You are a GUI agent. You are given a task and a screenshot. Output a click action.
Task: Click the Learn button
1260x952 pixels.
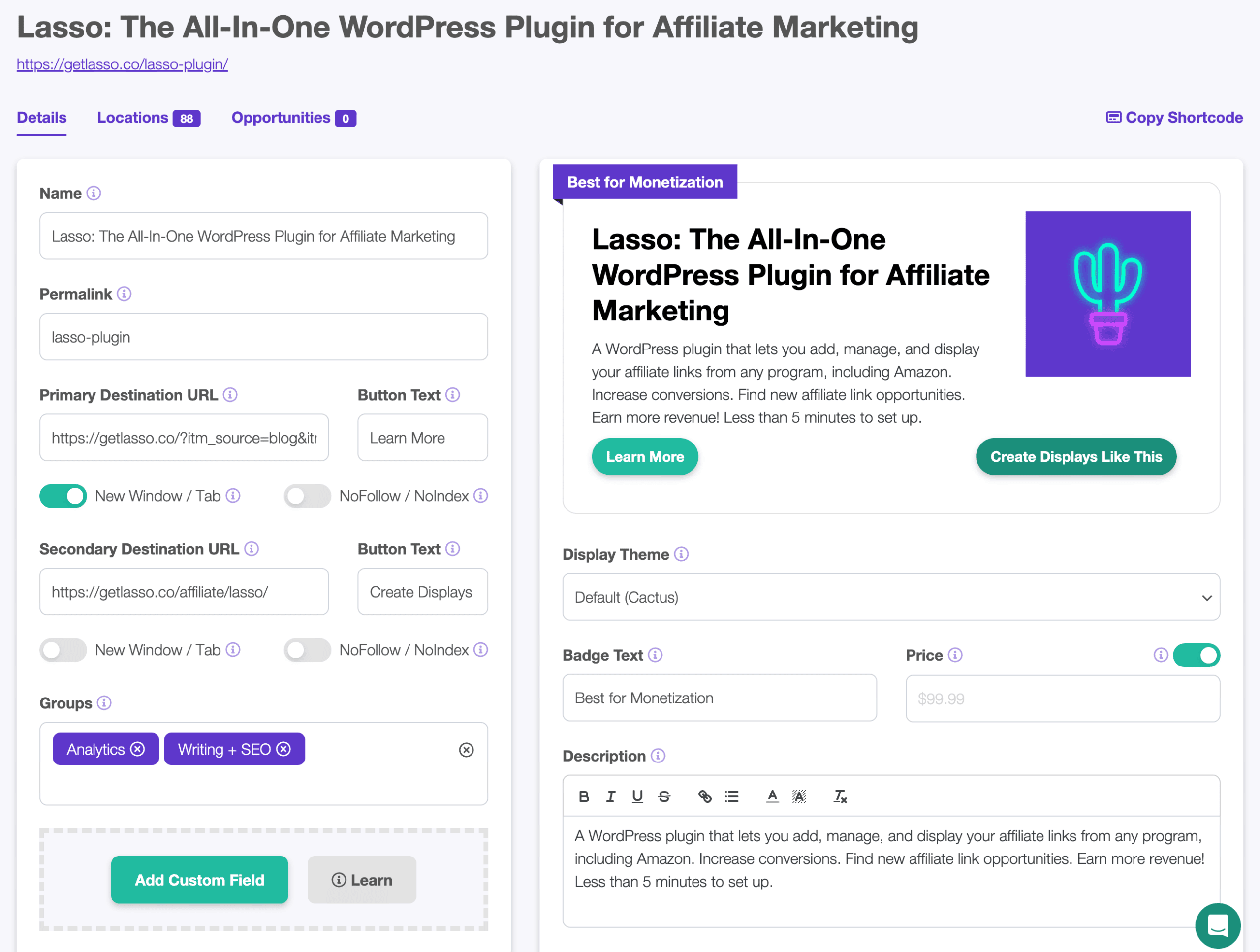(x=362, y=880)
